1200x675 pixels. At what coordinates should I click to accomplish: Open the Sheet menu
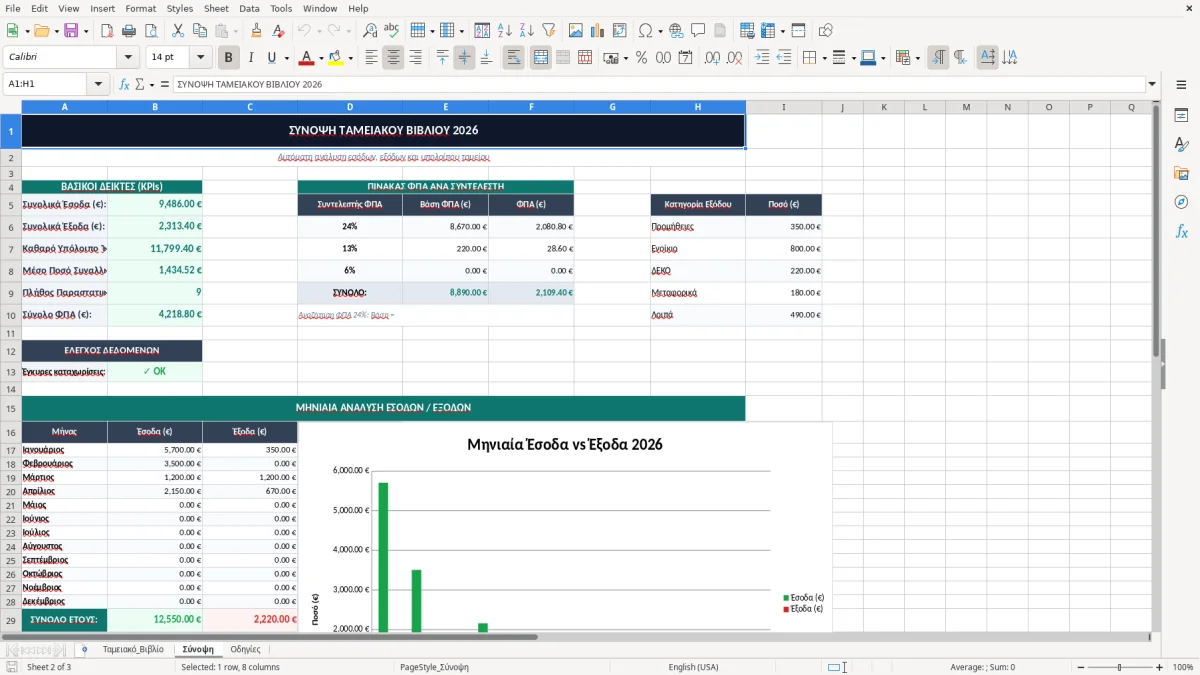pyautogui.click(x=216, y=8)
